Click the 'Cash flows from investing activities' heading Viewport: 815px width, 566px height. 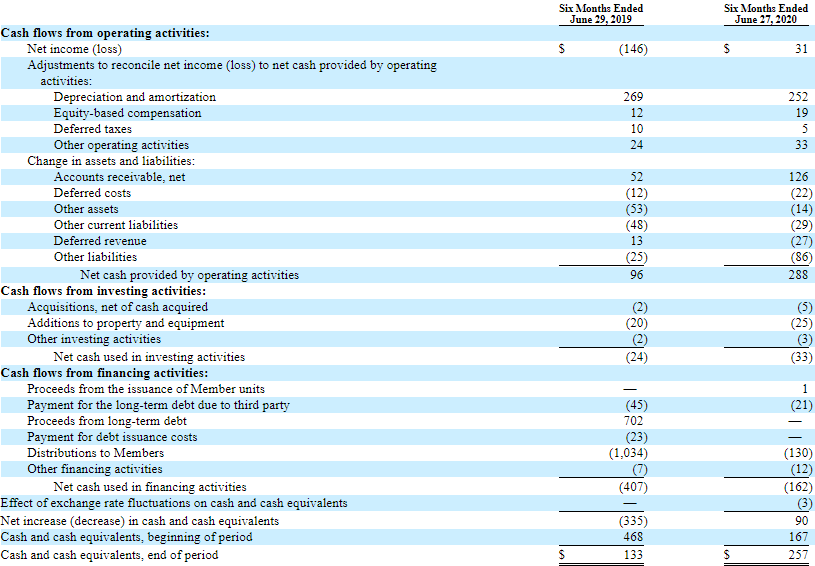pyautogui.click(x=103, y=291)
